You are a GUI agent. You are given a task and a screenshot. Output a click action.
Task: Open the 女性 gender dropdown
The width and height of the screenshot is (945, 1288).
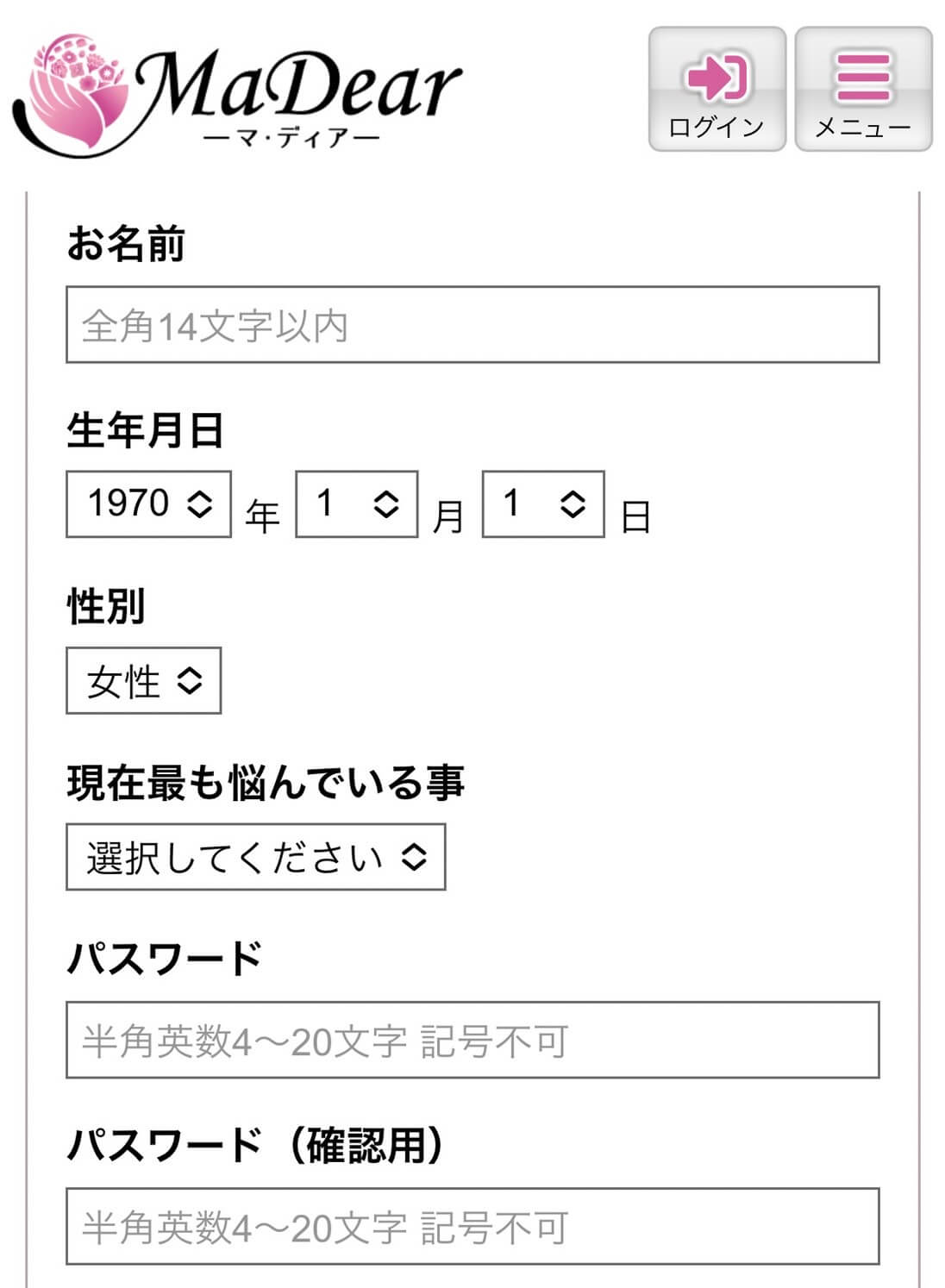[143, 681]
